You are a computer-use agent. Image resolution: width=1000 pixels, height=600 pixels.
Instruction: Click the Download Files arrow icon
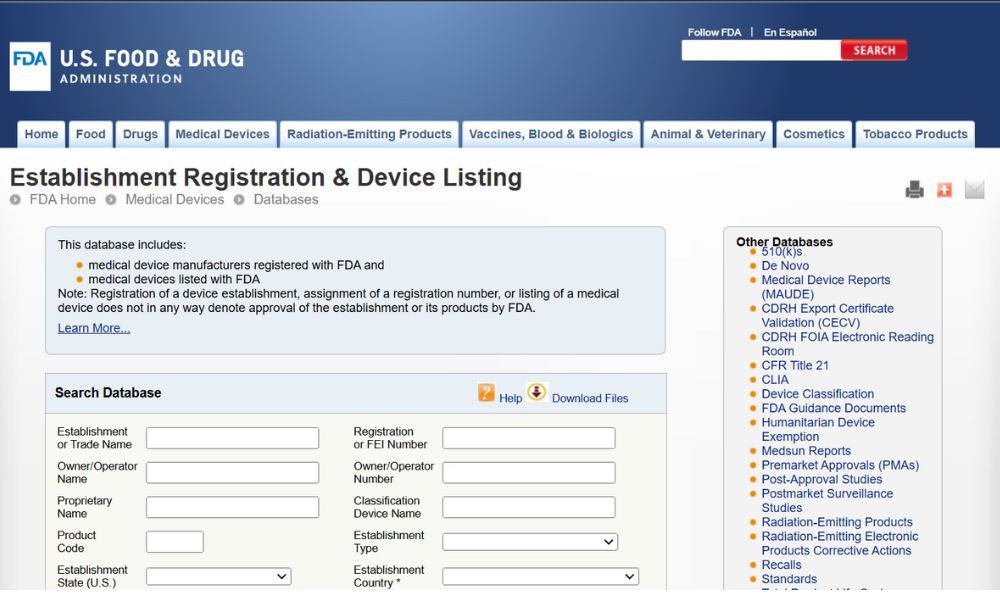click(537, 391)
